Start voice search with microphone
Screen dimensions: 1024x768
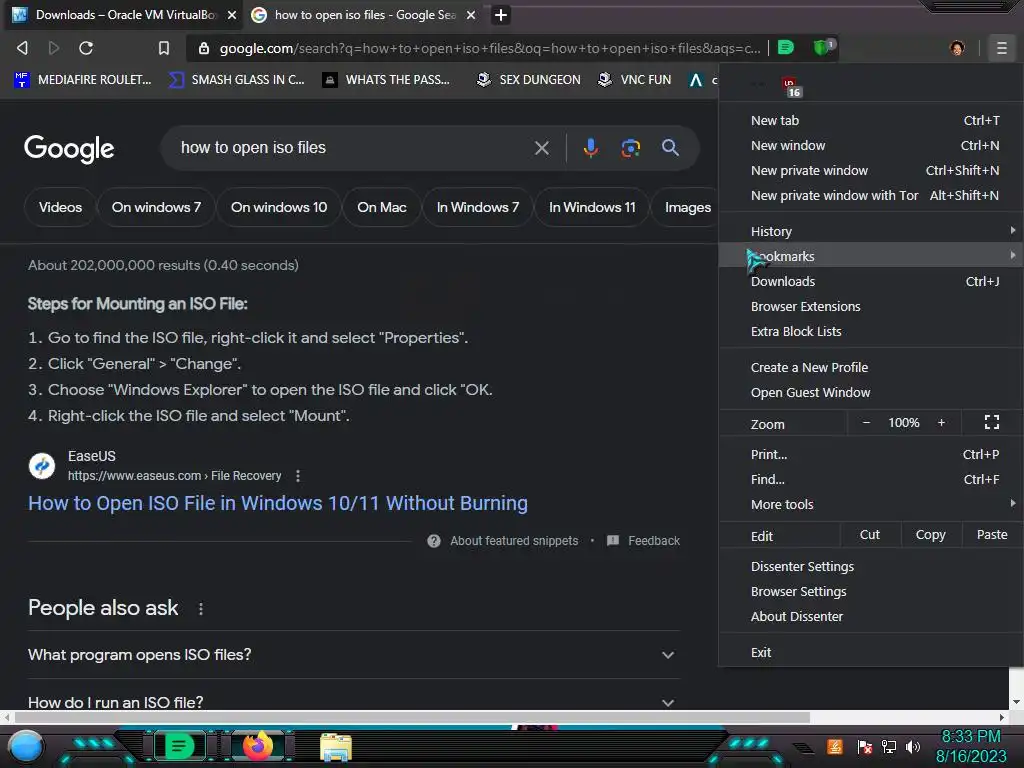point(590,148)
